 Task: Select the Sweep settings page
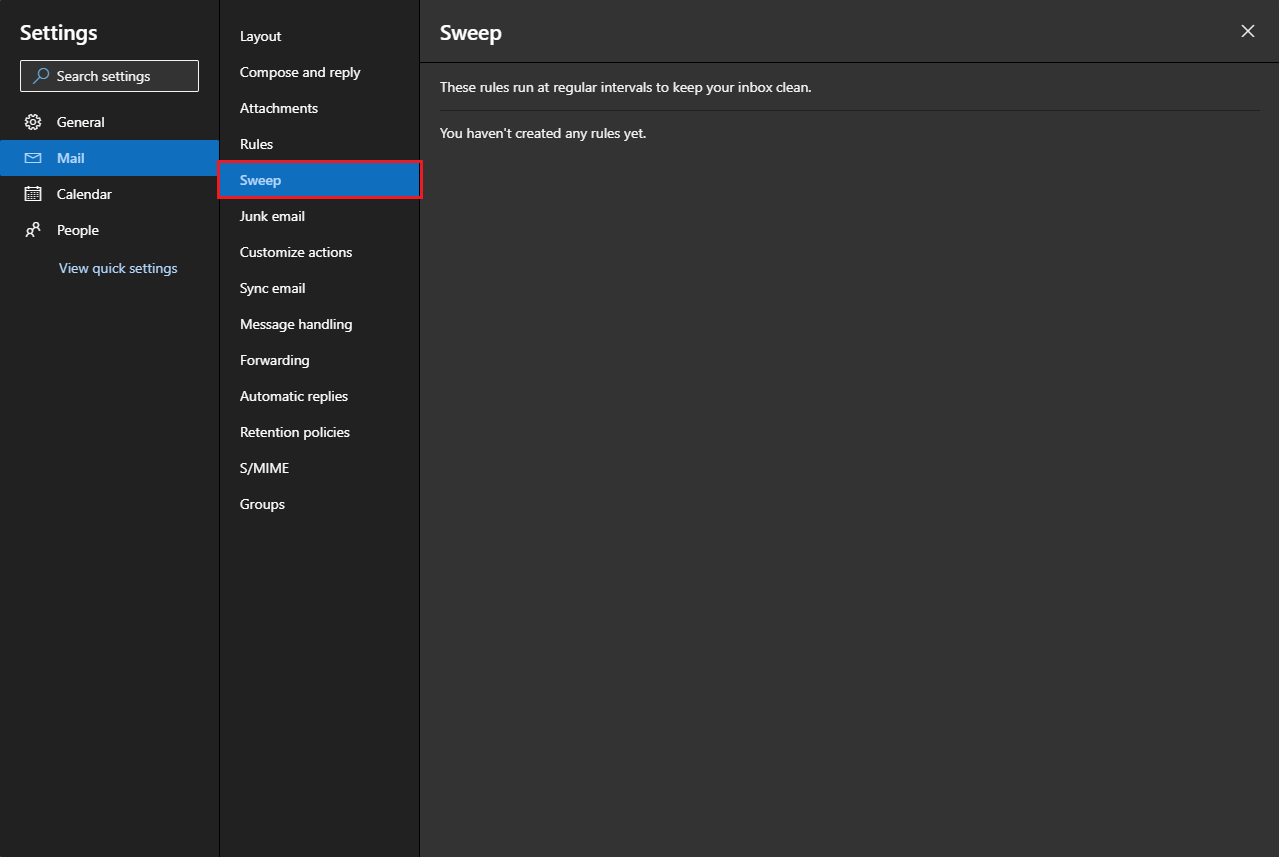320,180
